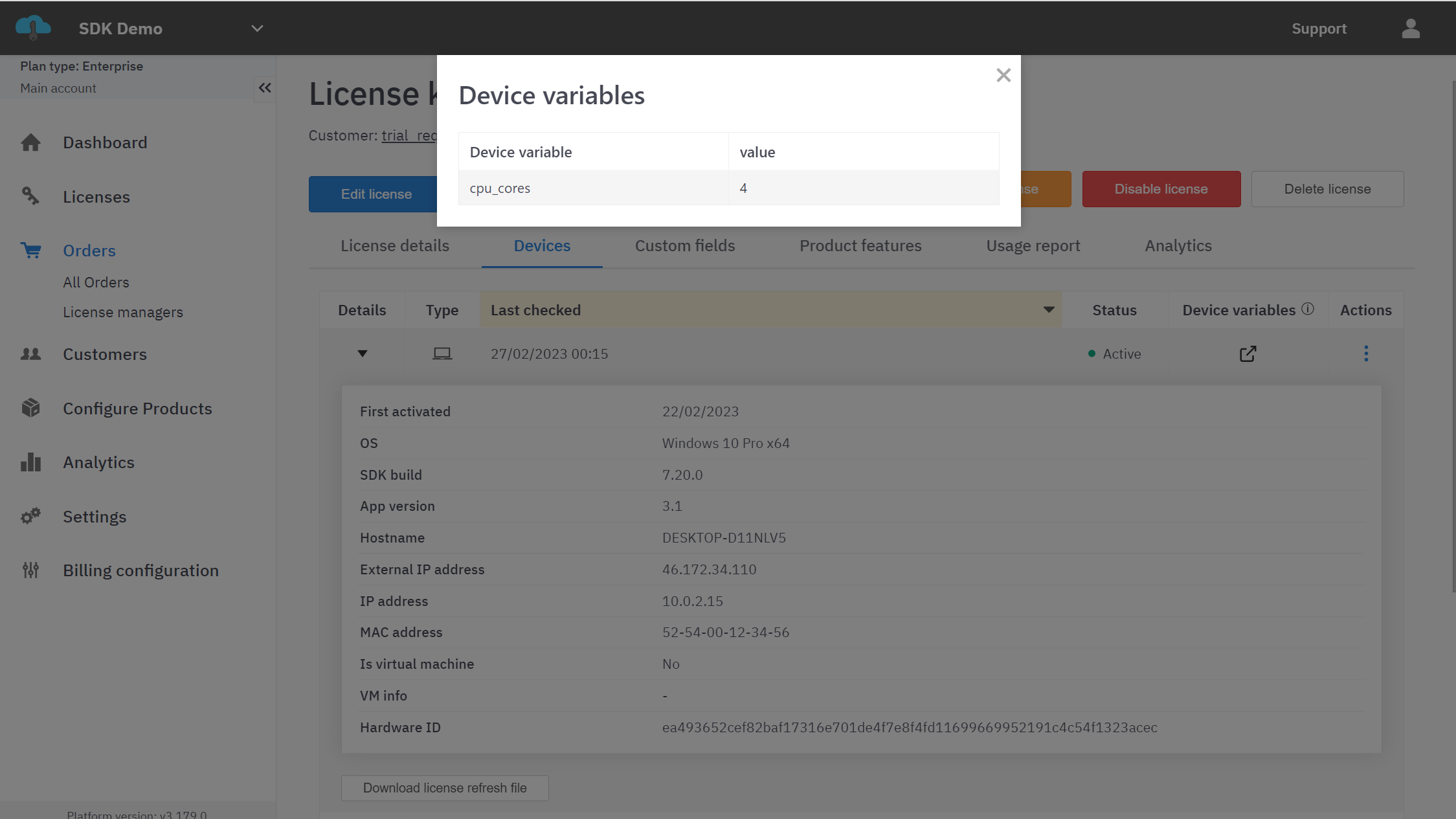Click Download license refresh file button
Image resolution: width=1456 pixels, height=819 pixels.
(x=445, y=788)
